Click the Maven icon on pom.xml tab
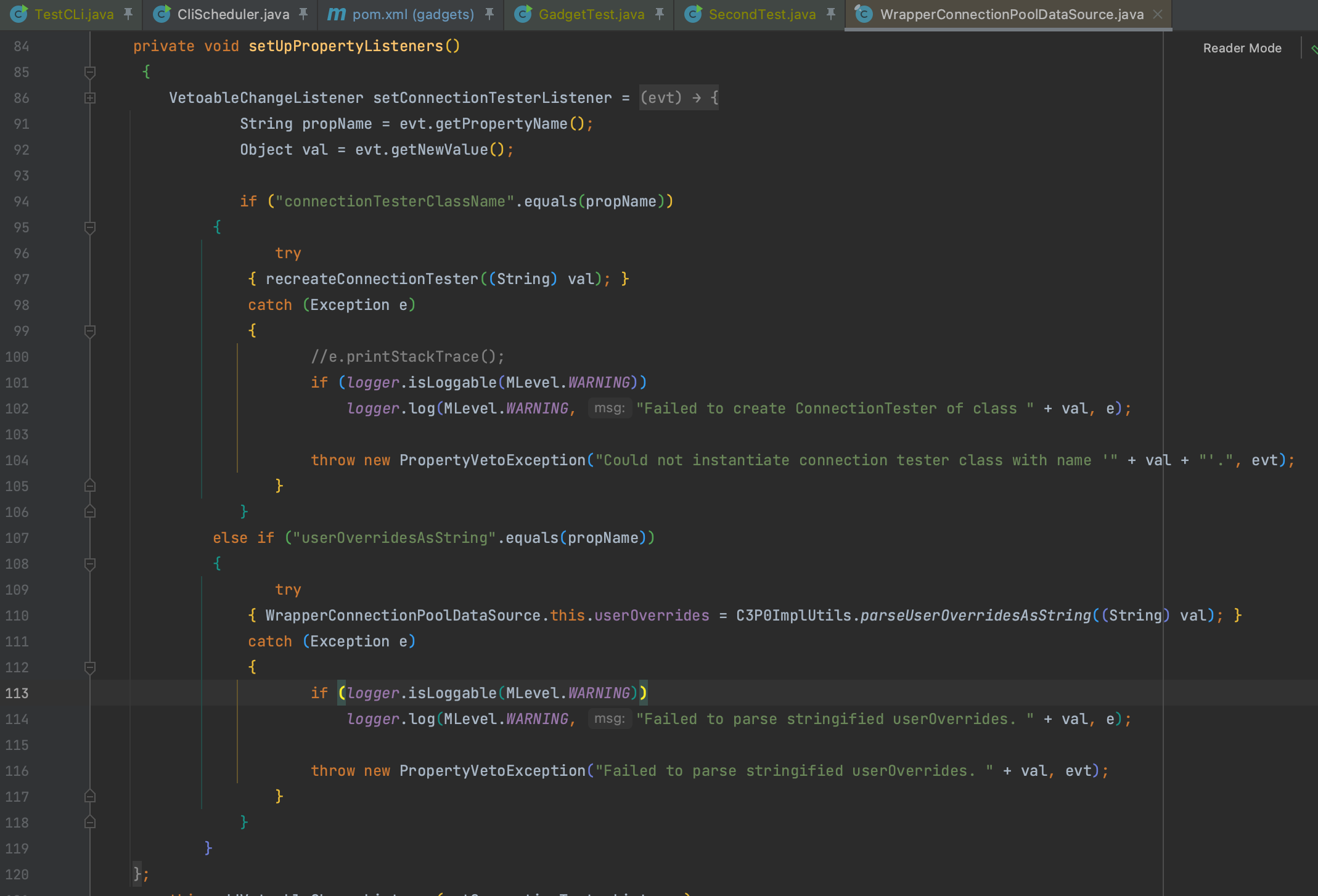 coord(336,14)
